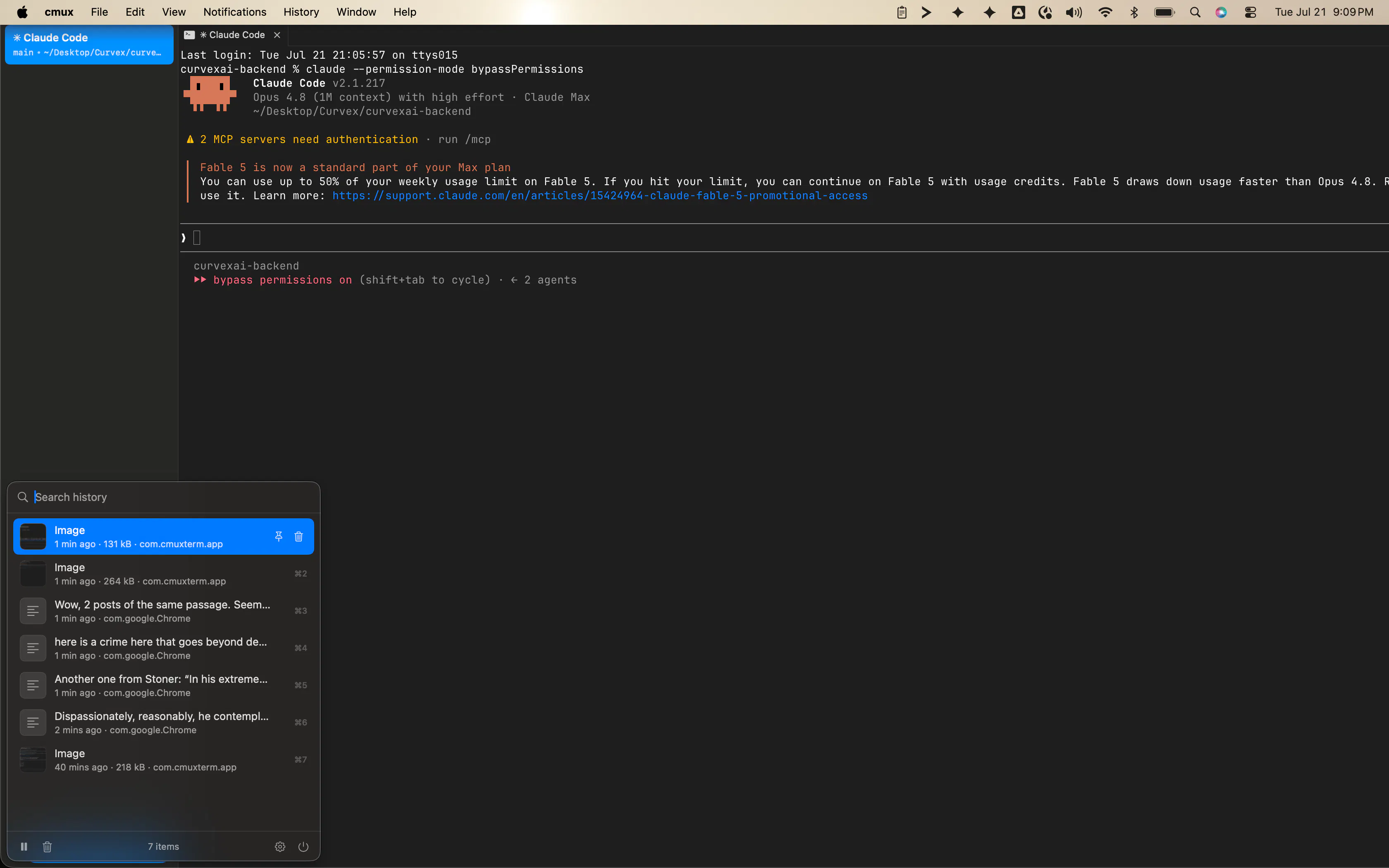Delete the selected 131 kB Image entry
Screen dimensions: 1389x868
[x=298, y=536]
